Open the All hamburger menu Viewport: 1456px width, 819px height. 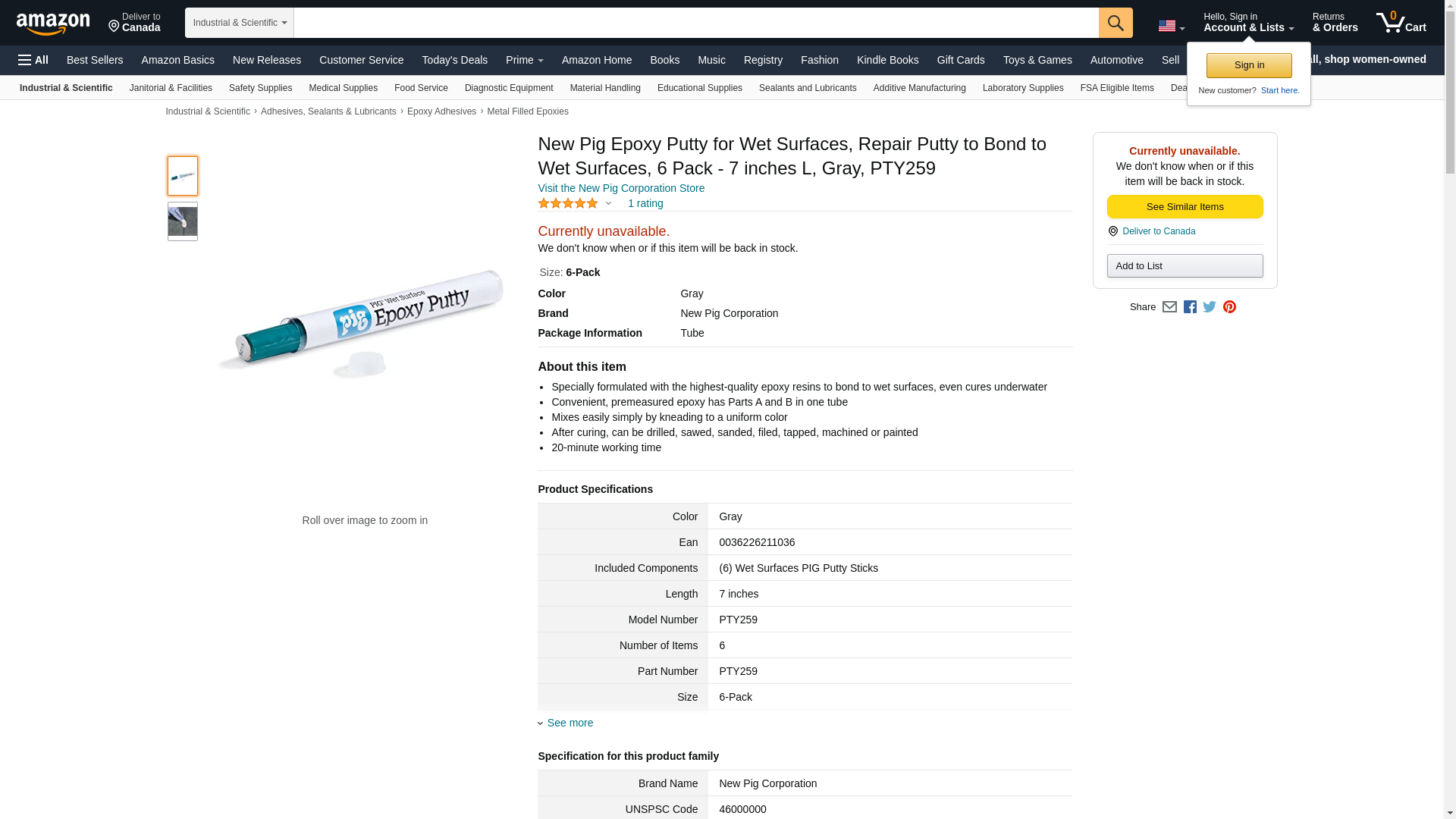tap(33, 60)
